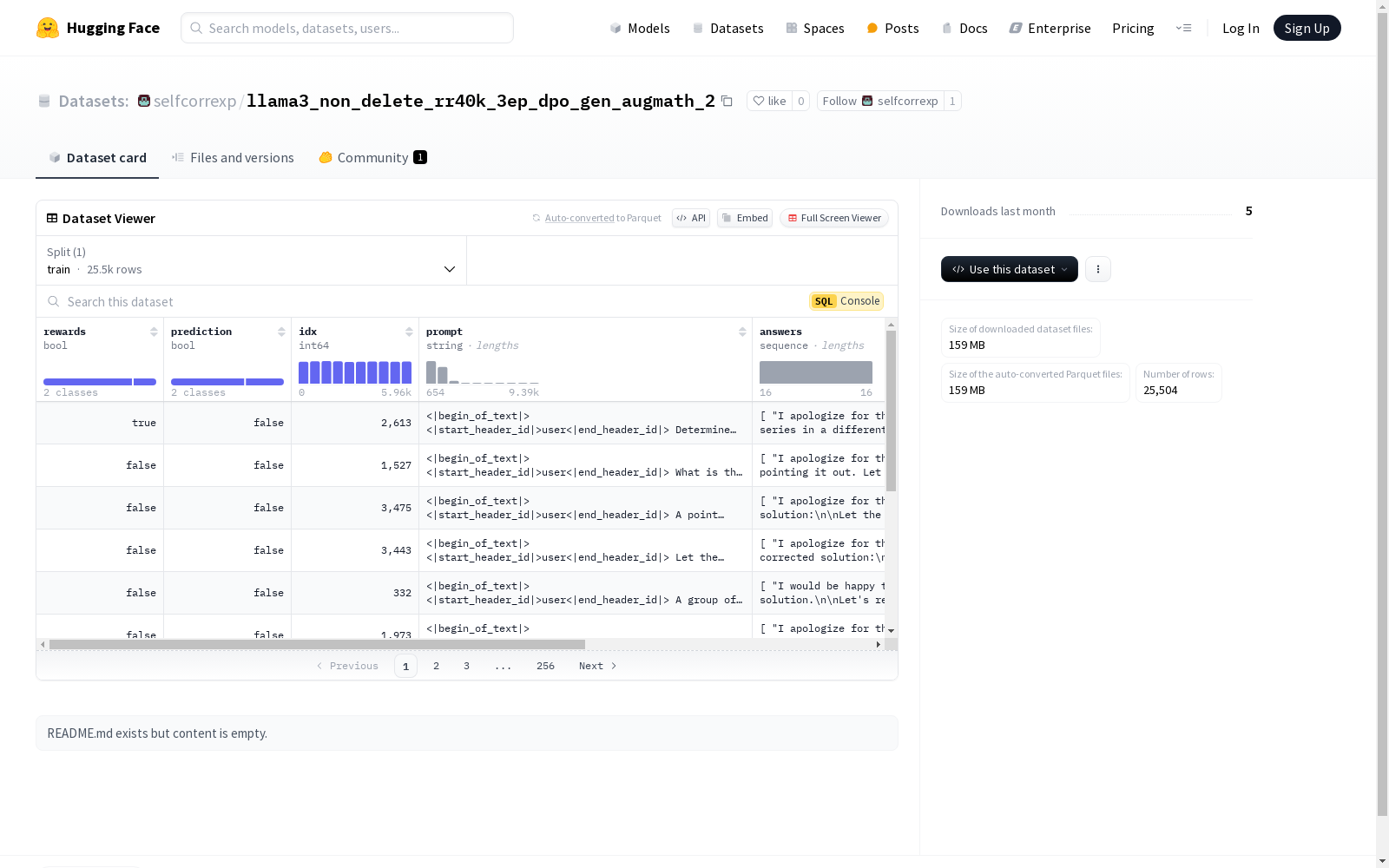
Task: Click the Hugging Face logo icon
Action: 48,28
